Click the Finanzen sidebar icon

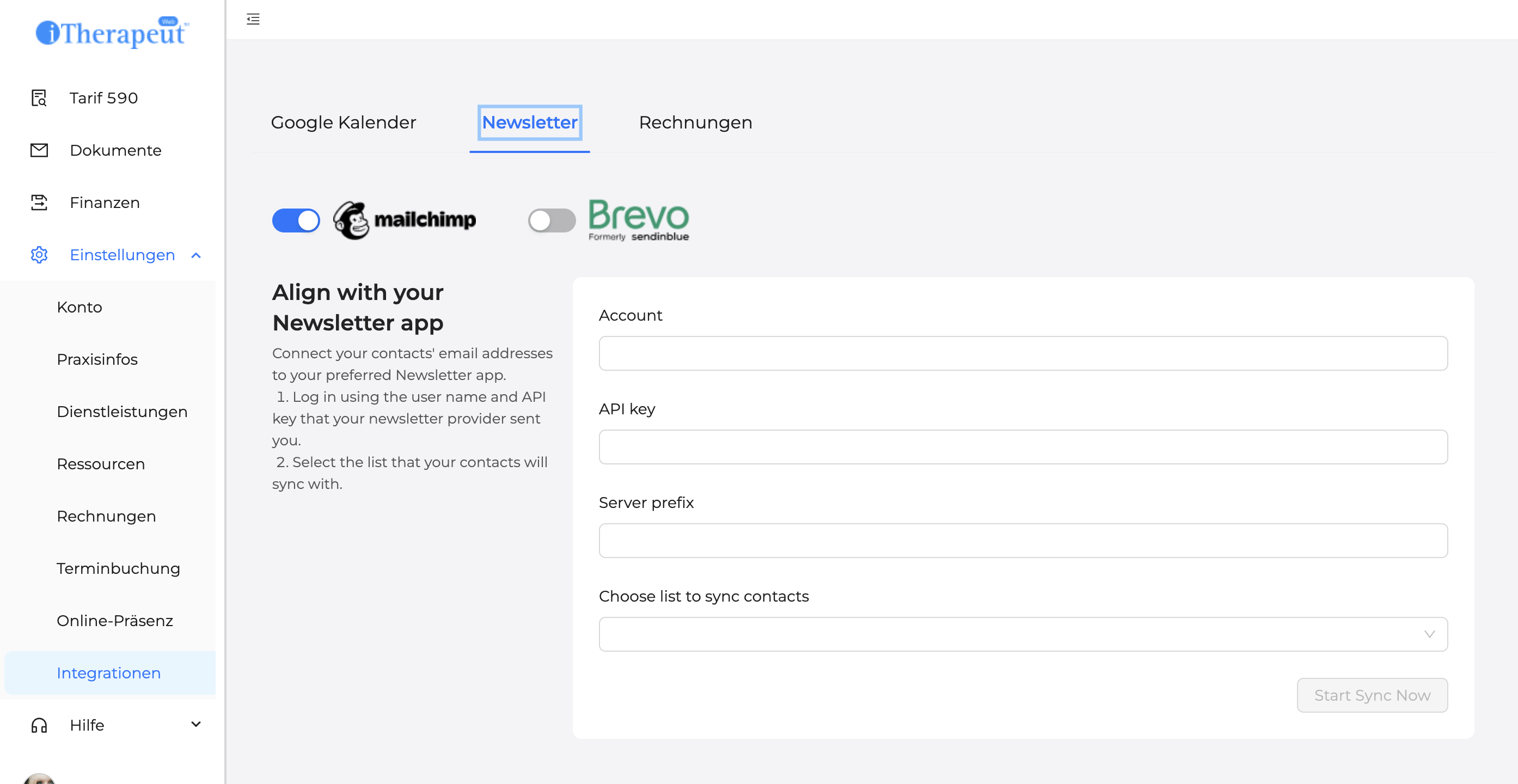(39, 203)
